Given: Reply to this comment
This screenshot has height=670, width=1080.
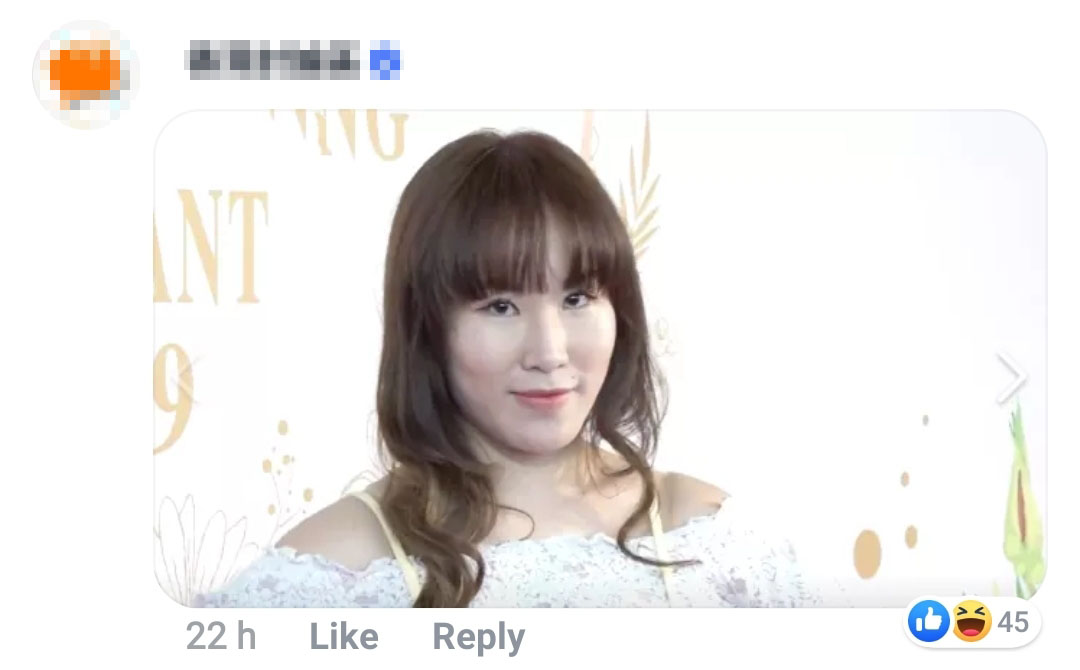Looking at the screenshot, I should [x=479, y=637].
